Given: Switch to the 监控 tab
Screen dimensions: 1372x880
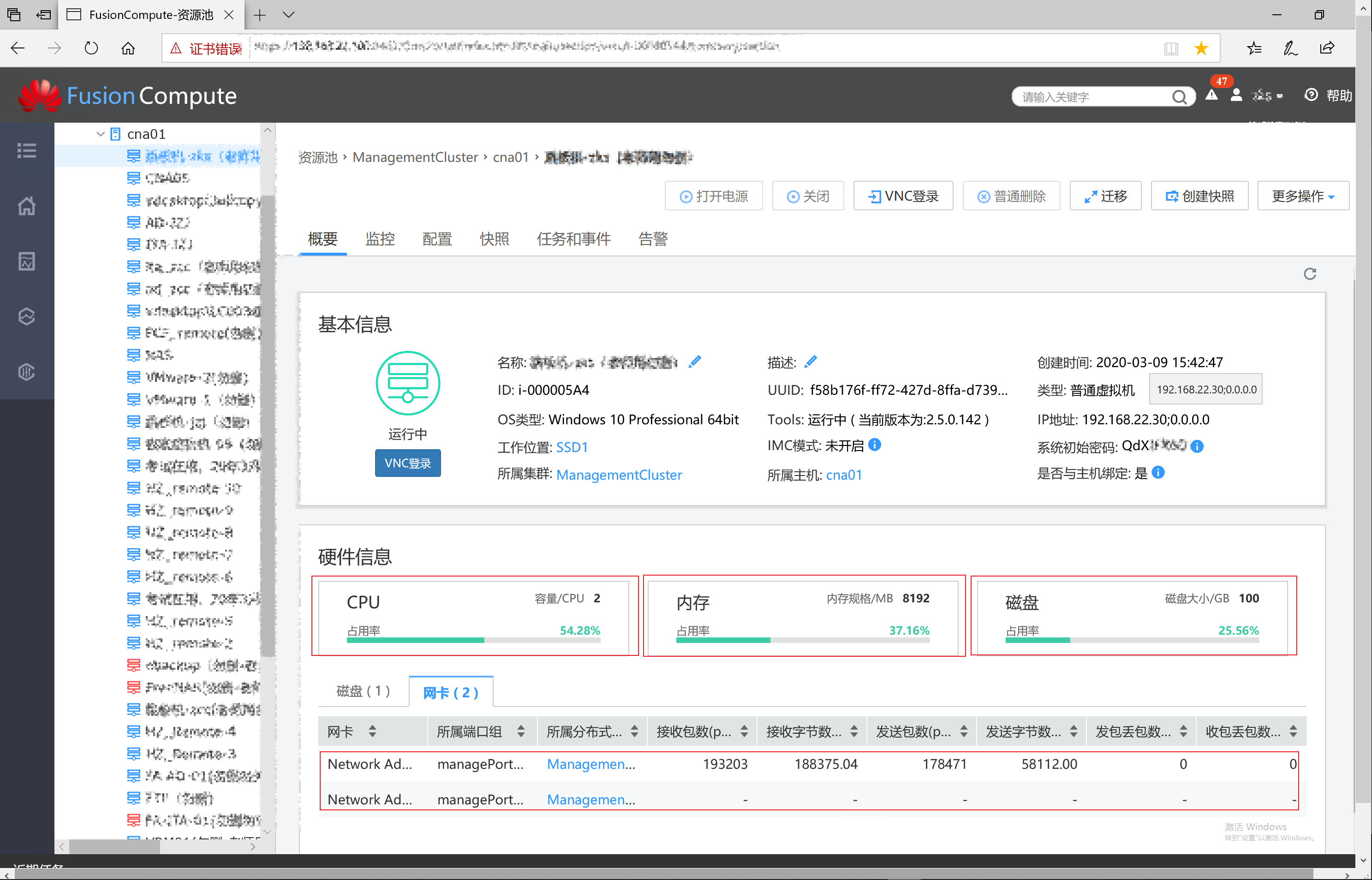Looking at the screenshot, I should tap(380, 239).
